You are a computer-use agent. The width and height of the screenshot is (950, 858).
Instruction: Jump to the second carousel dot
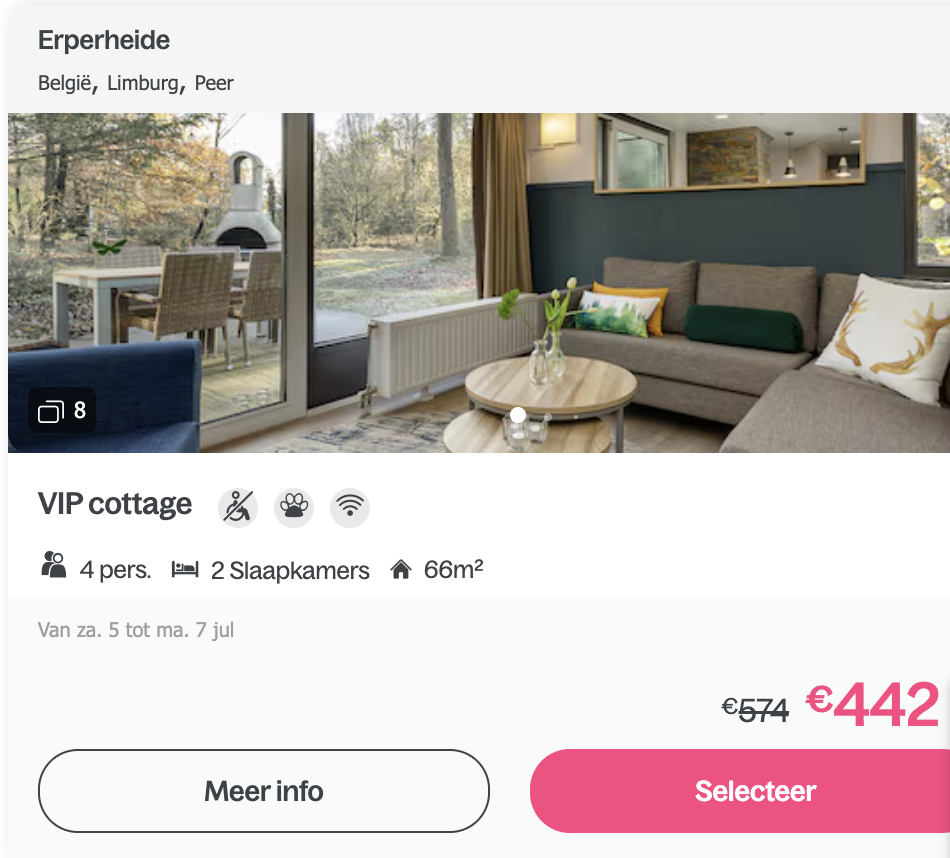coord(548,417)
